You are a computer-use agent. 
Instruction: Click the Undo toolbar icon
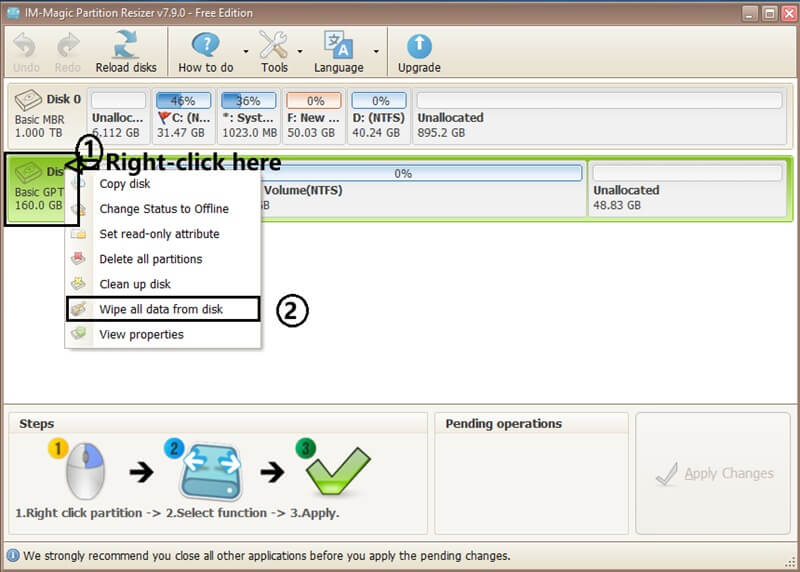[x=25, y=46]
